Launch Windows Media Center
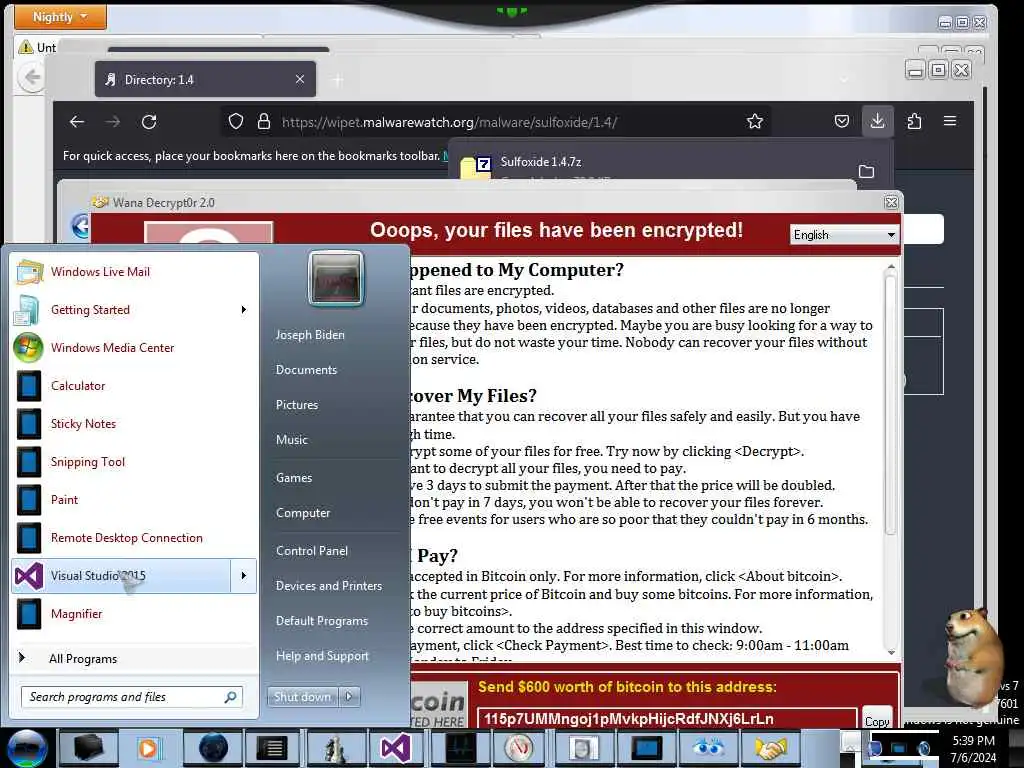This screenshot has width=1024, height=768. pos(135,347)
